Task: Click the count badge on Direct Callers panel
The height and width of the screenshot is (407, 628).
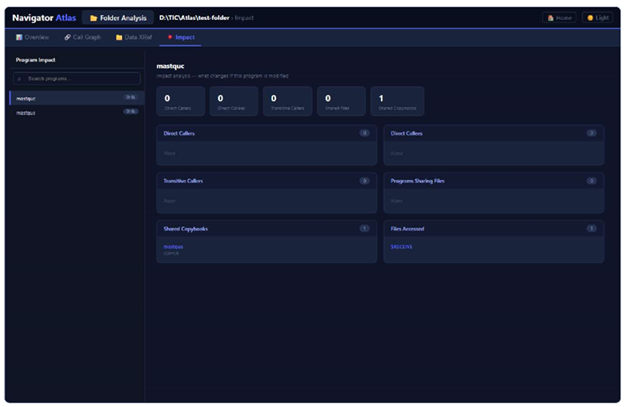Action: [x=364, y=133]
